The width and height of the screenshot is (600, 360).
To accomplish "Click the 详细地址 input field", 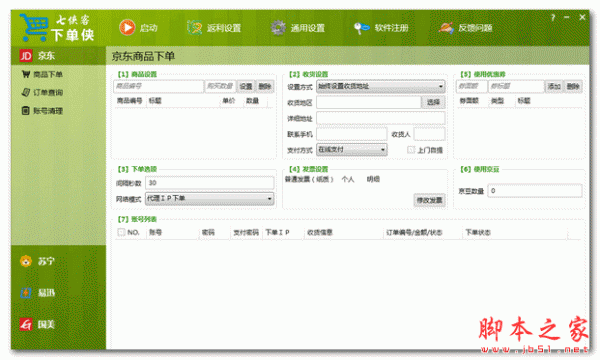I will [380, 118].
